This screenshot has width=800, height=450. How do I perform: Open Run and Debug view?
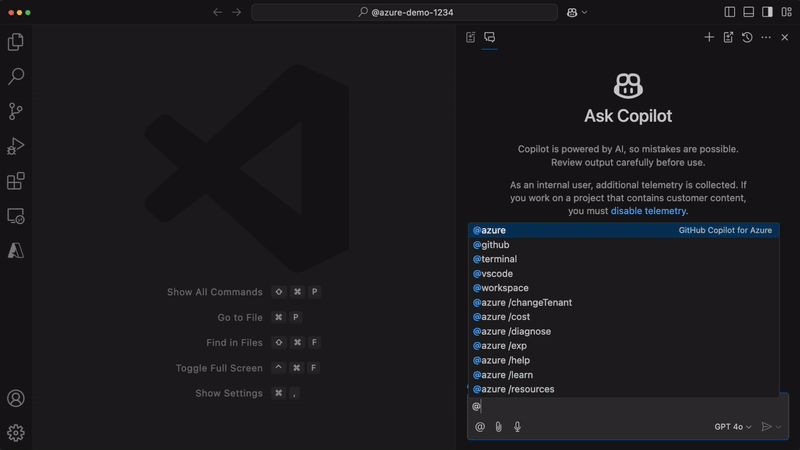16,146
